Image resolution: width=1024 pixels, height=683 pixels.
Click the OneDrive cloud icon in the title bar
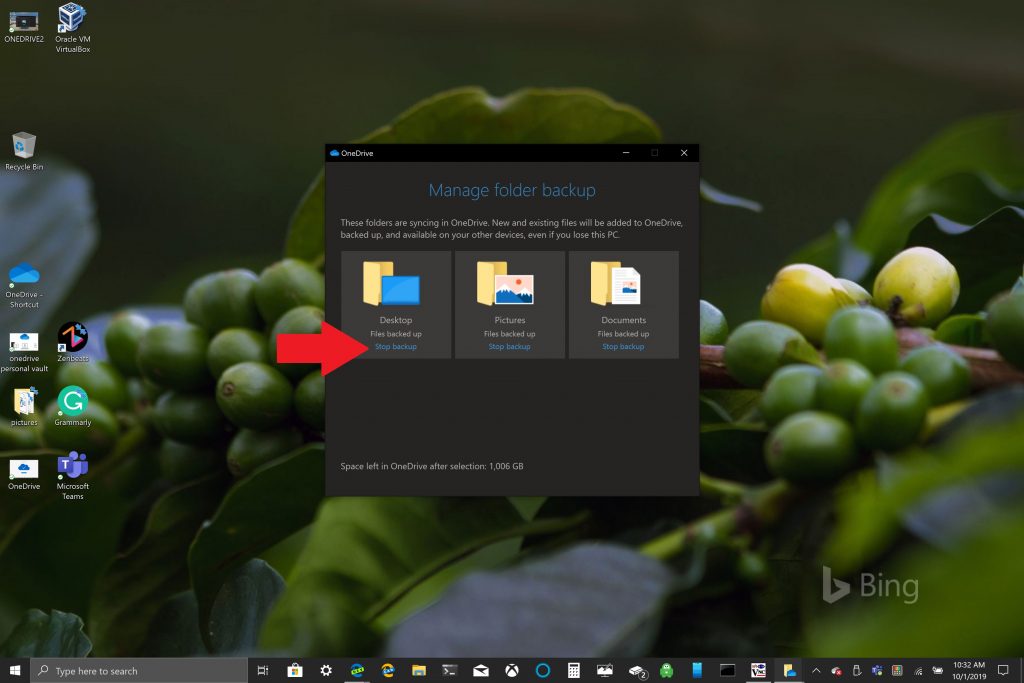tap(334, 153)
